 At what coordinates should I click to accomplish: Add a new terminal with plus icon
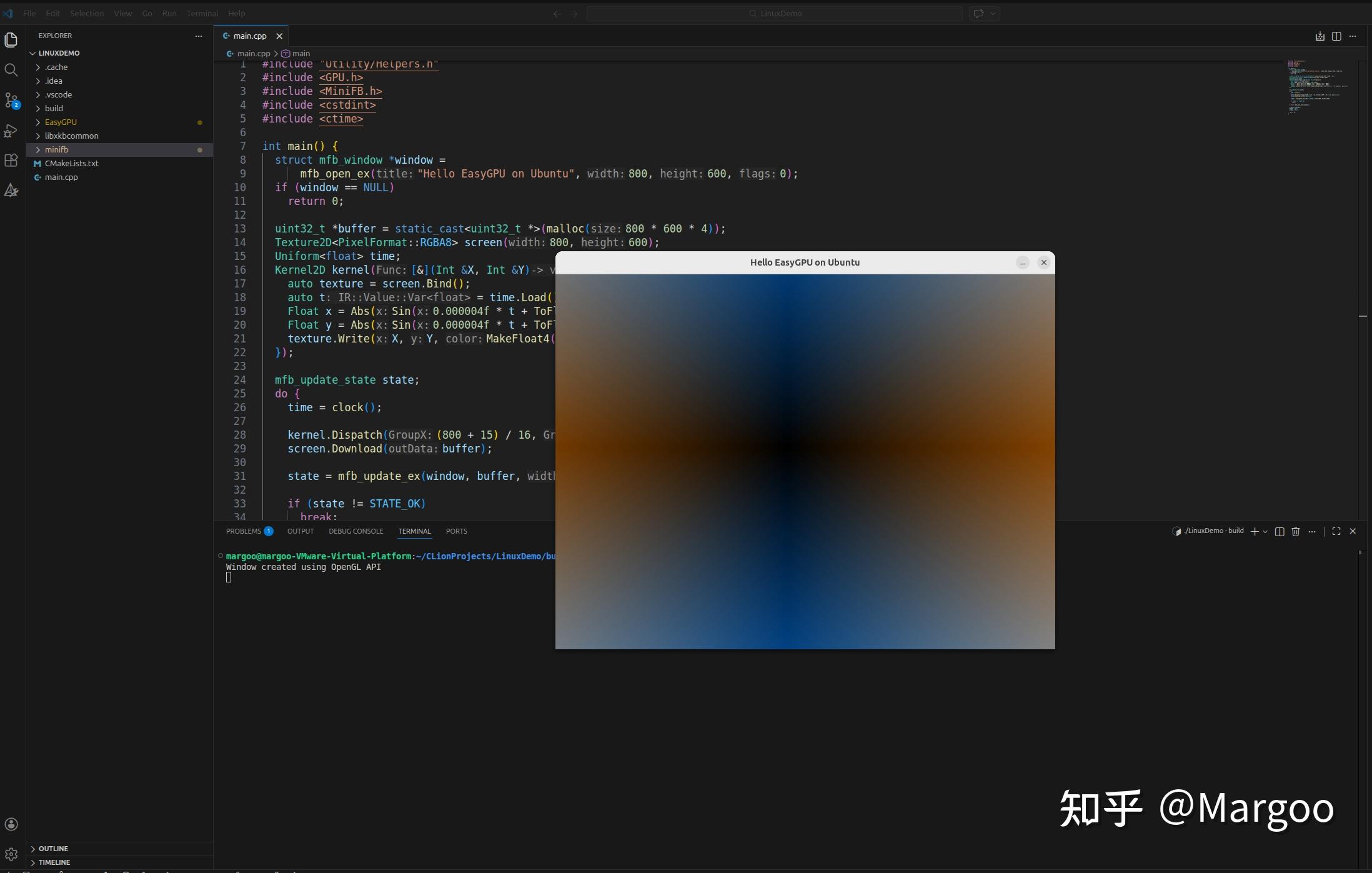pyautogui.click(x=1255, y=531)
